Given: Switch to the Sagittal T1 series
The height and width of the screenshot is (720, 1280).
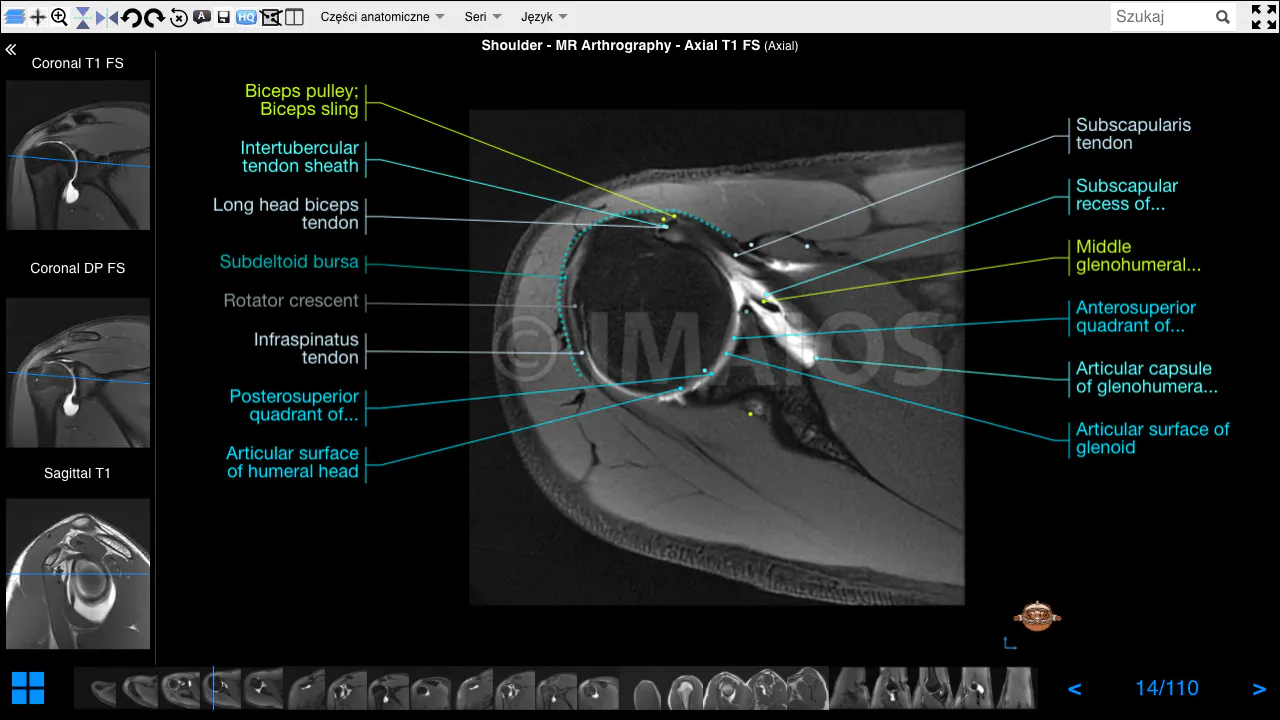Looking at the screenshot, I should [x=77, y=574].
